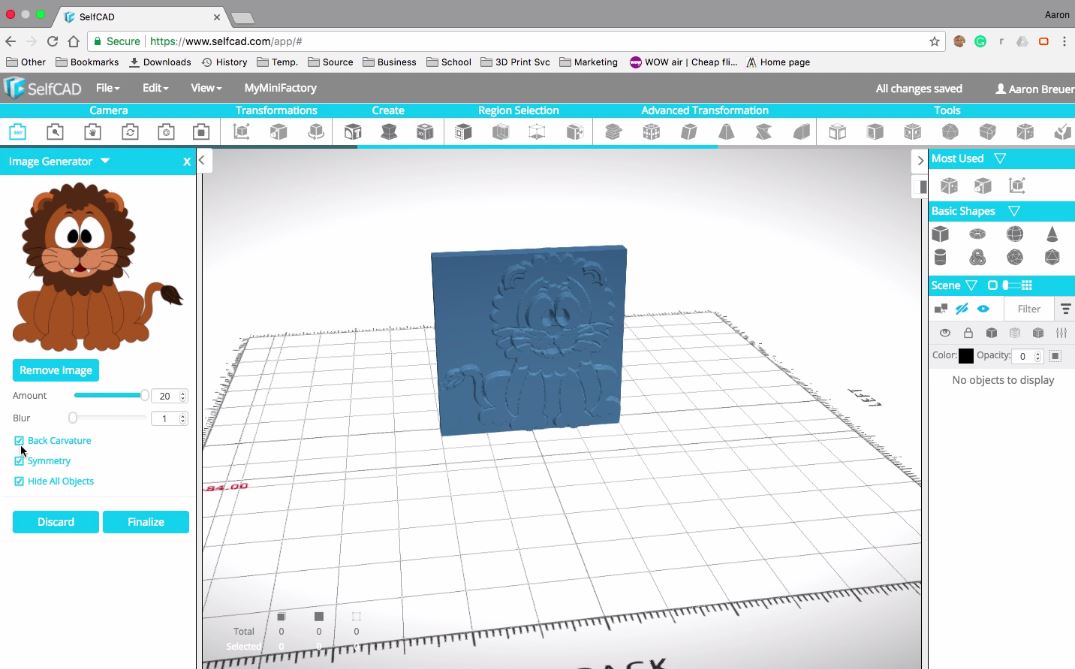Open the Image Generator panel dropdown arrow
The height and width of the screenshot is (669, 1075).
(105, 161)
